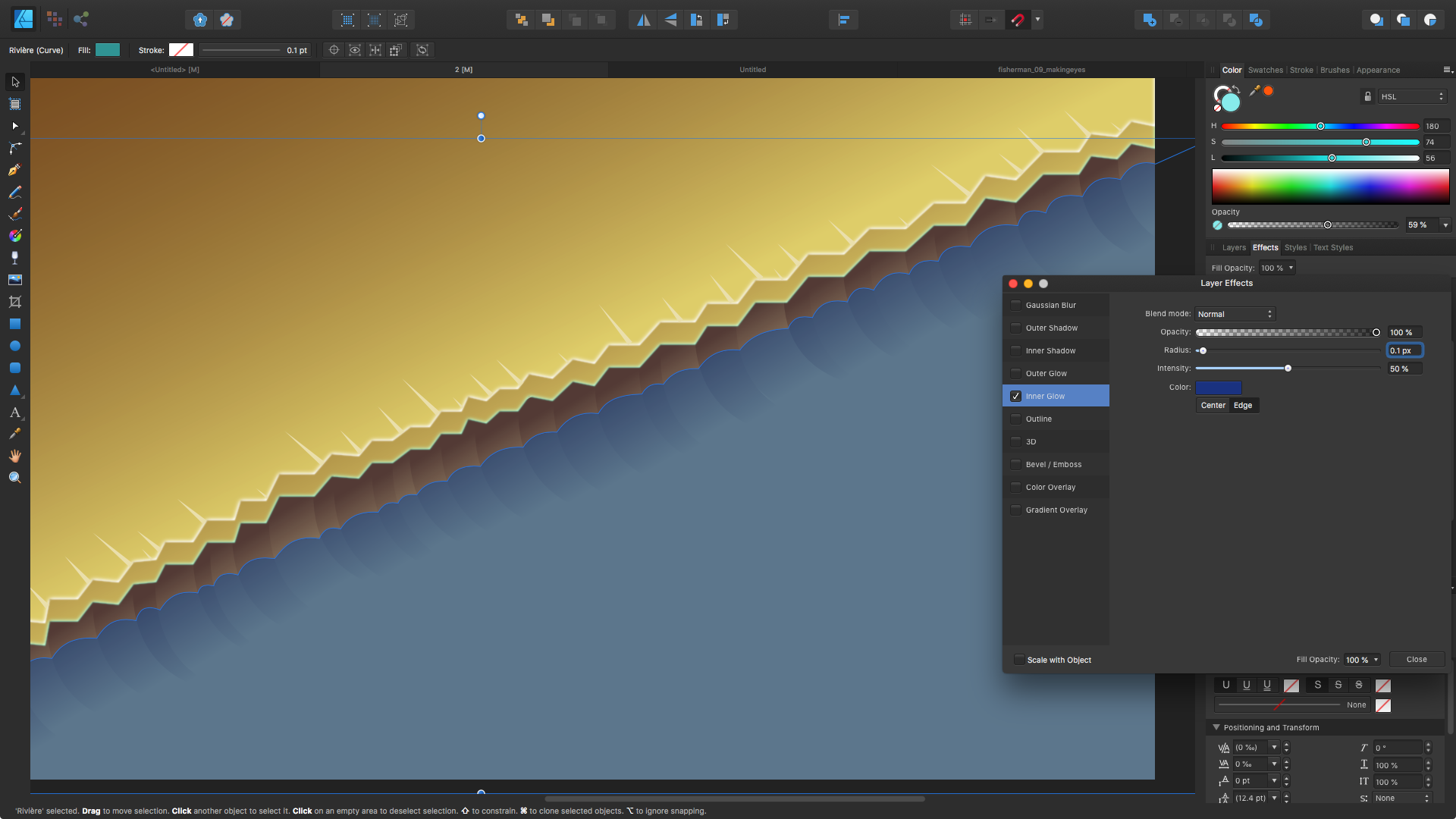
Task: Open the Color opacity percentage dropdown arrow
Action: click(1445, 225)
